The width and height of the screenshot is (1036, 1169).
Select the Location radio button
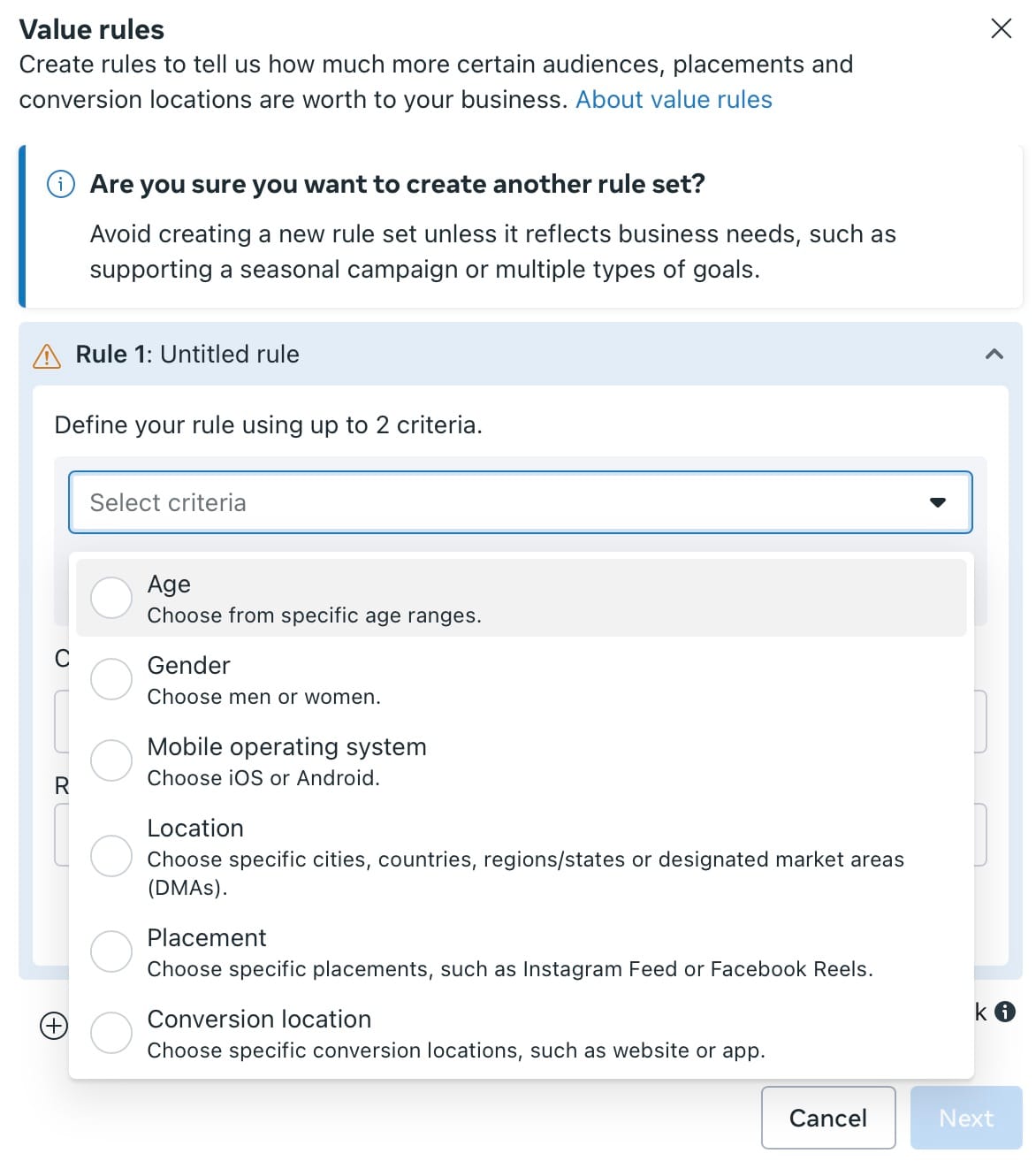(x=111, y=856)
